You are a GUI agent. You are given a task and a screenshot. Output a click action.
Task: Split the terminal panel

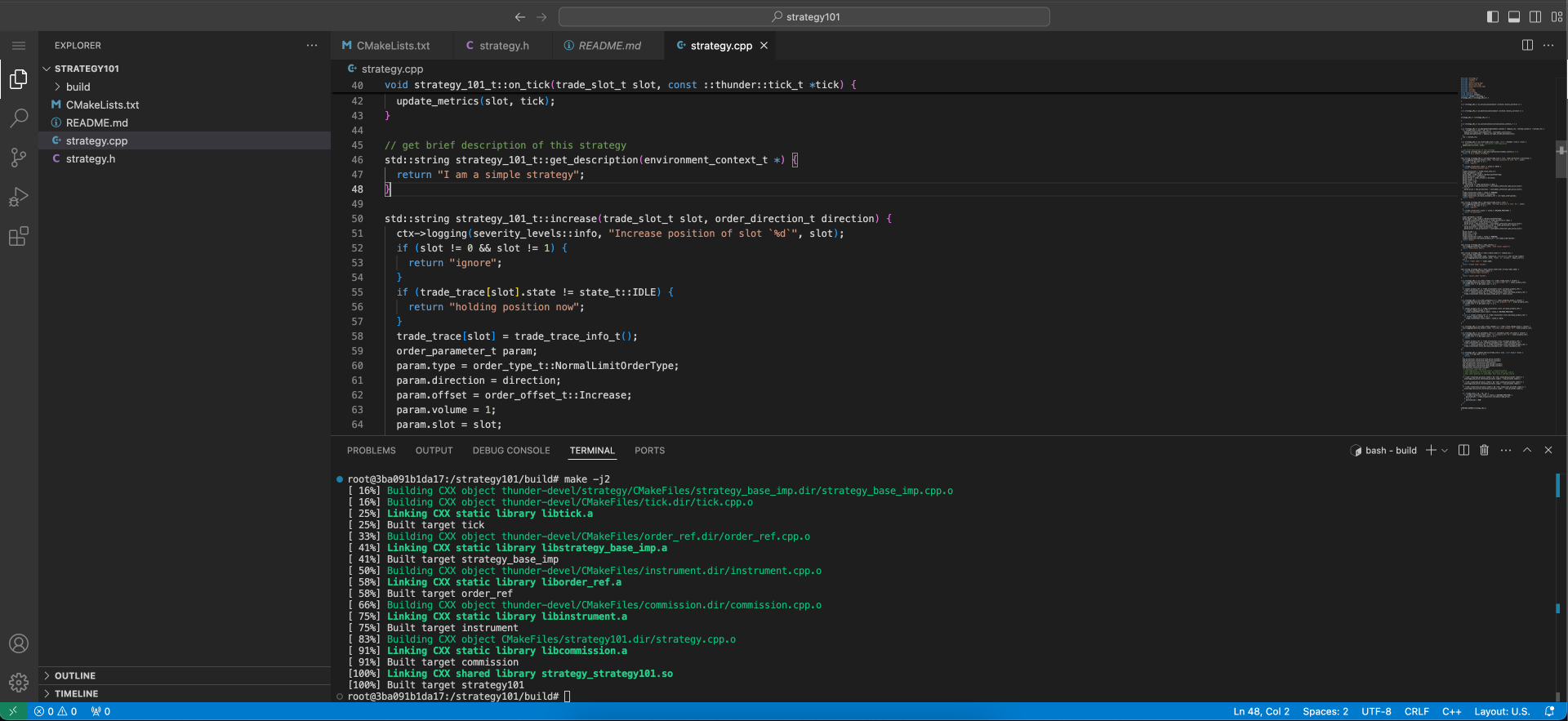tap(1463, 450)
